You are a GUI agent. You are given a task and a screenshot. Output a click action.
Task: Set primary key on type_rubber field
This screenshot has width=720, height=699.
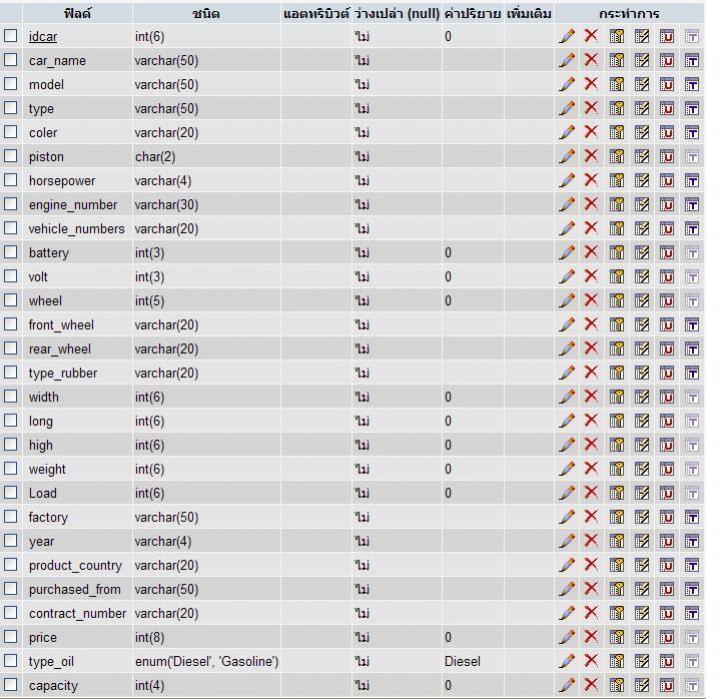(x=617, y=373)
